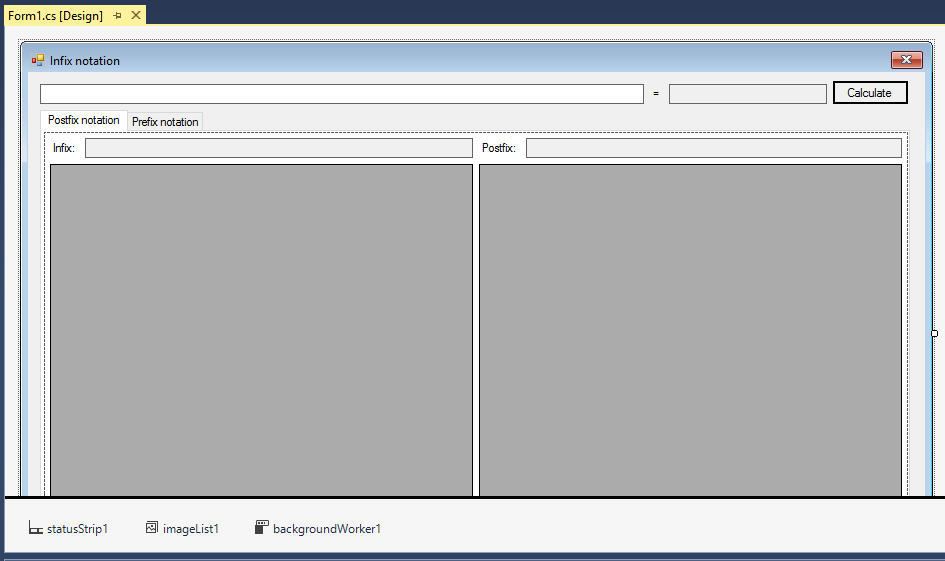Select the left gray panel under Infix
This screenshot has width=945, height=561.
262,330
